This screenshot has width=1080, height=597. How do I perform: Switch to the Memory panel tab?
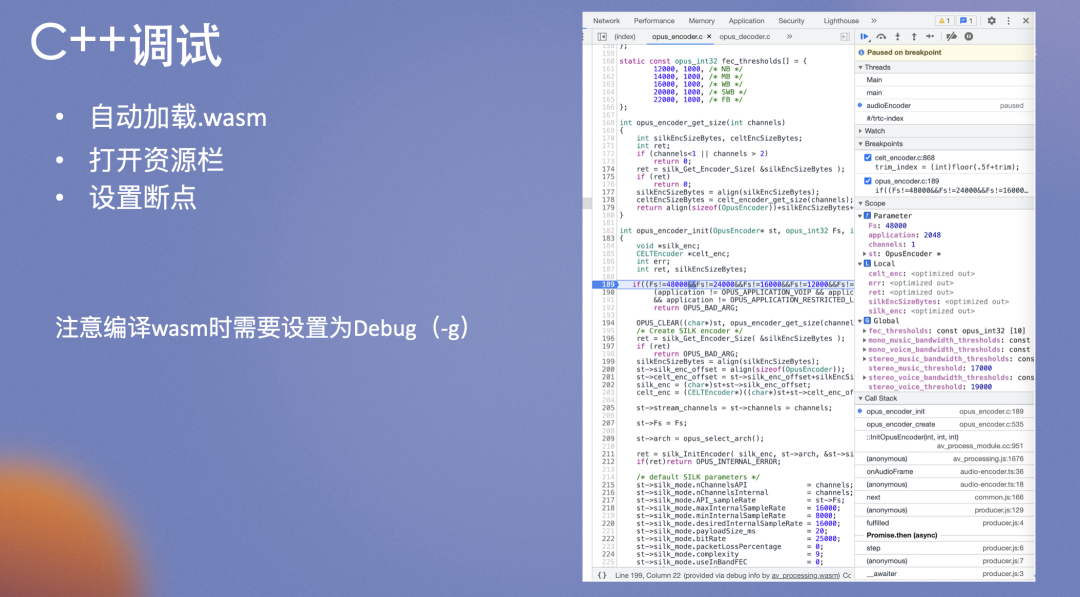point(701,21)
